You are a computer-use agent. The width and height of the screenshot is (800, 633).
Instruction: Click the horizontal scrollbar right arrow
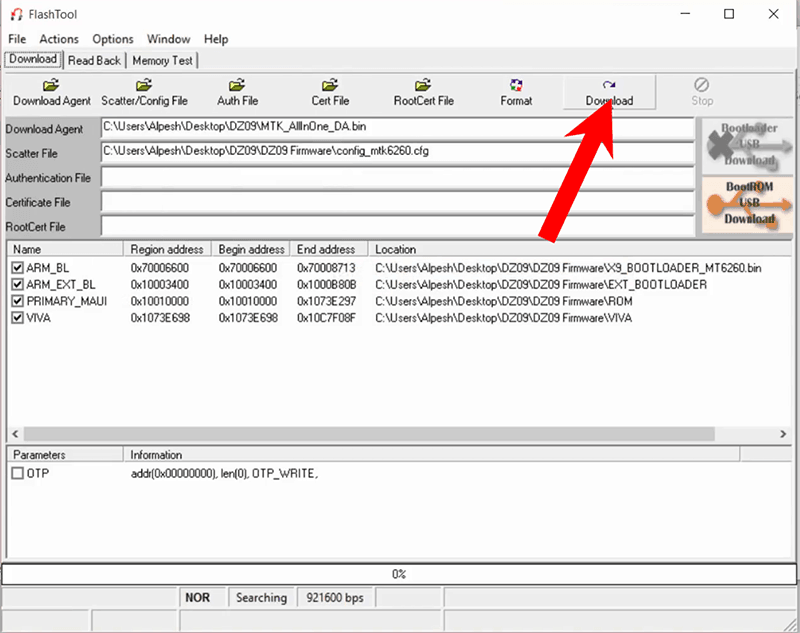point(783,434)
